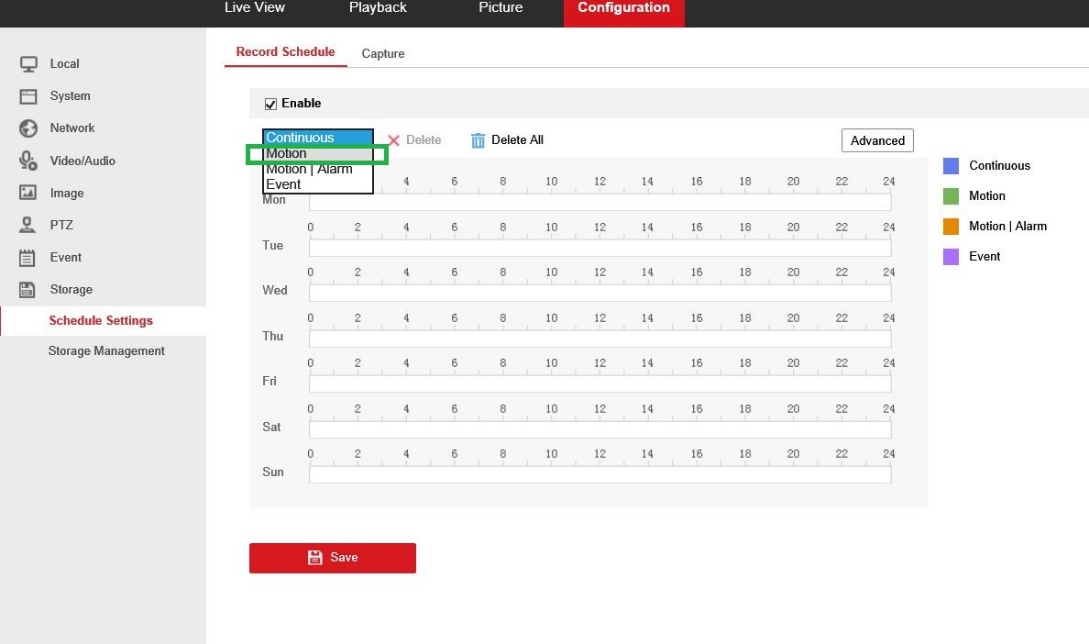Choose Motion | Alarm from the list
The height and width of the screenshot is (644, 1089).
click(x=317, y=169)
